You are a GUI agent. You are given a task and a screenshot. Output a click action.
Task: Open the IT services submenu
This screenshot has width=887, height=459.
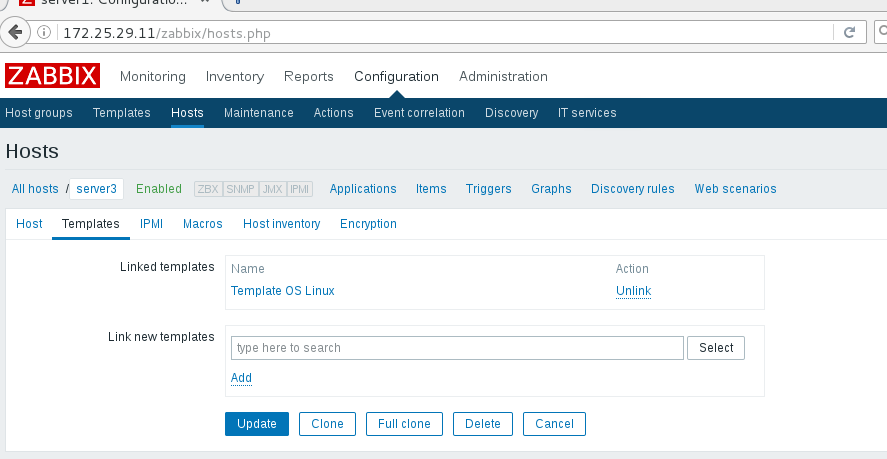click(587, 113)
